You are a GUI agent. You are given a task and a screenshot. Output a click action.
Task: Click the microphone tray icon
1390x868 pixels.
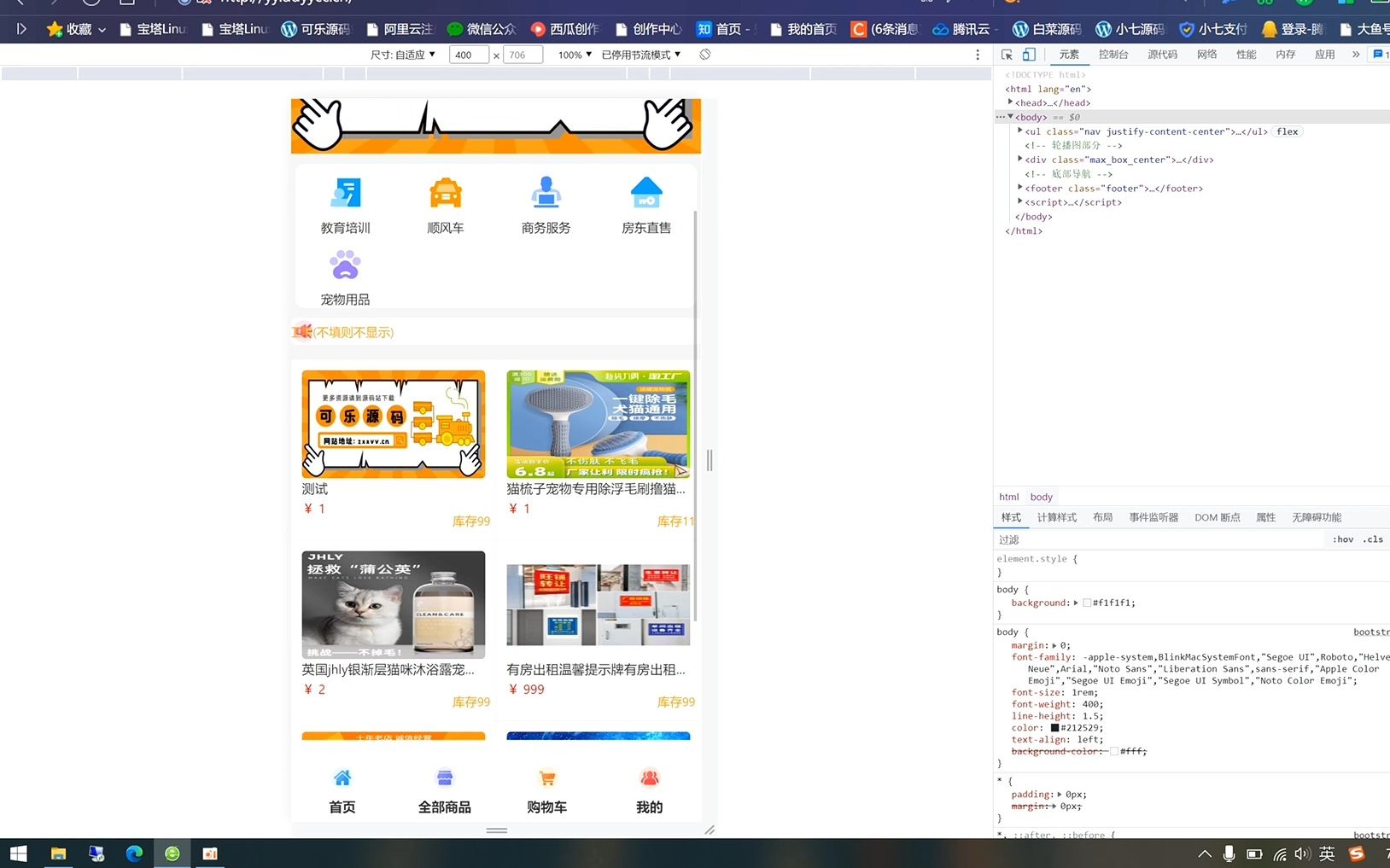1229,853
